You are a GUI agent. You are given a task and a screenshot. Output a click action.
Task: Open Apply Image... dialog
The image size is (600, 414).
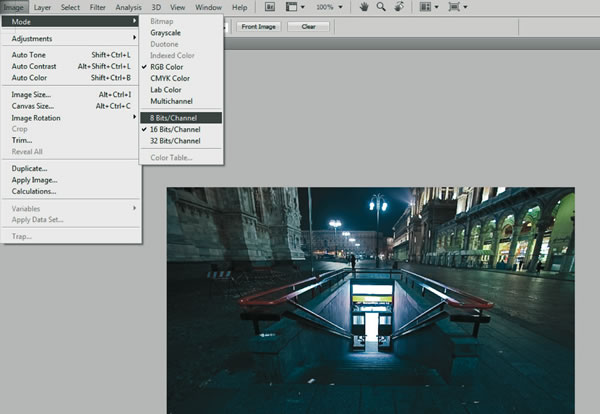pyautogui.click(x=70, y=180)
